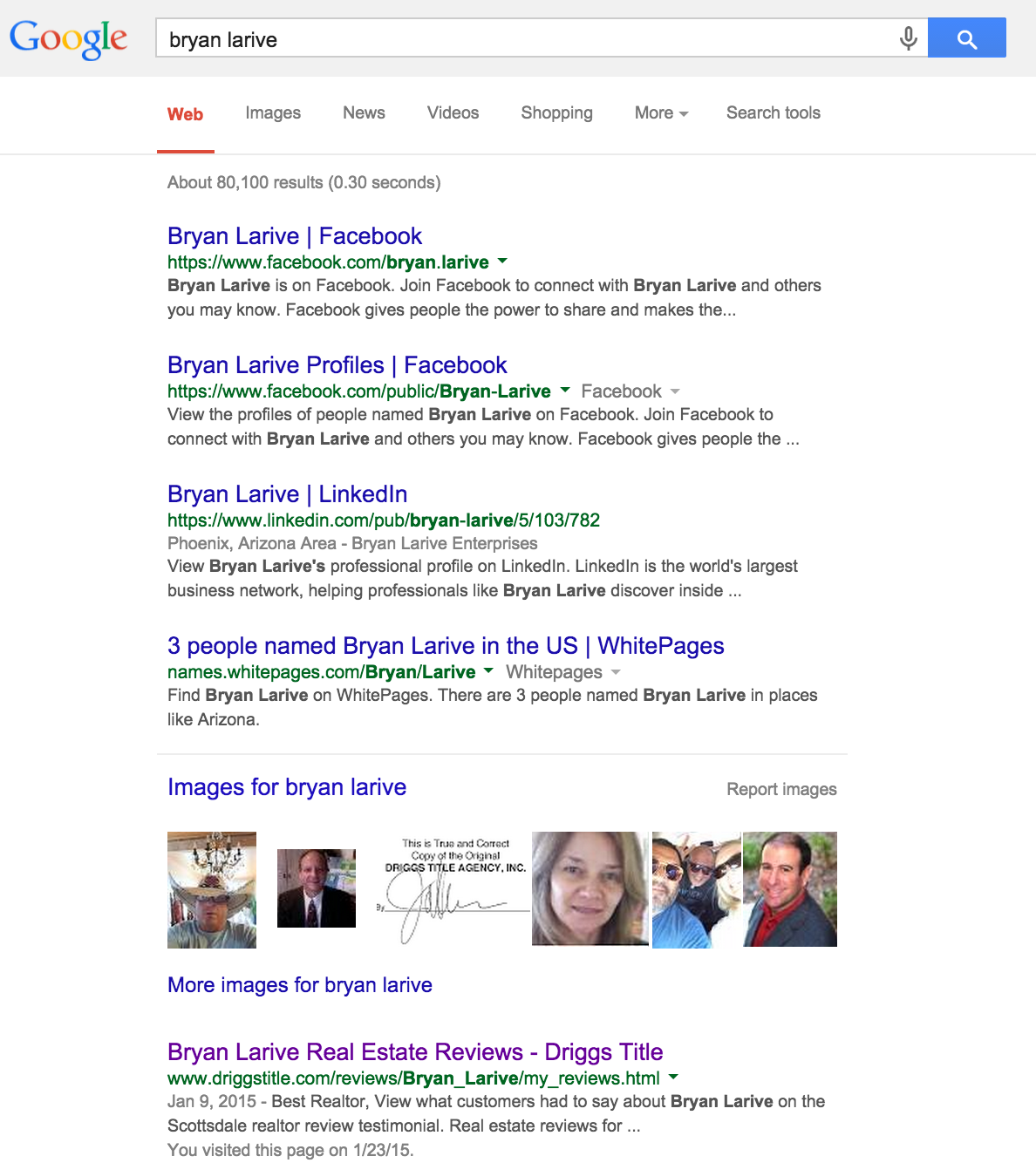1036x1163 pixels.
Task: Click the Driggs Title Agency signature thumbnail
Action: pos(453,889)
